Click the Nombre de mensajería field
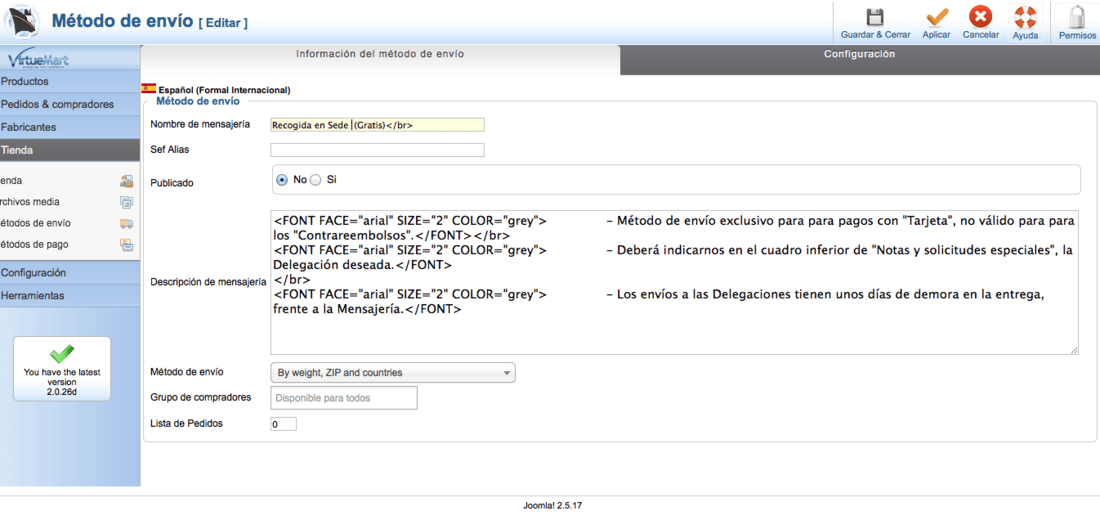Viewport: 1100px width, 520px height. 377,125
